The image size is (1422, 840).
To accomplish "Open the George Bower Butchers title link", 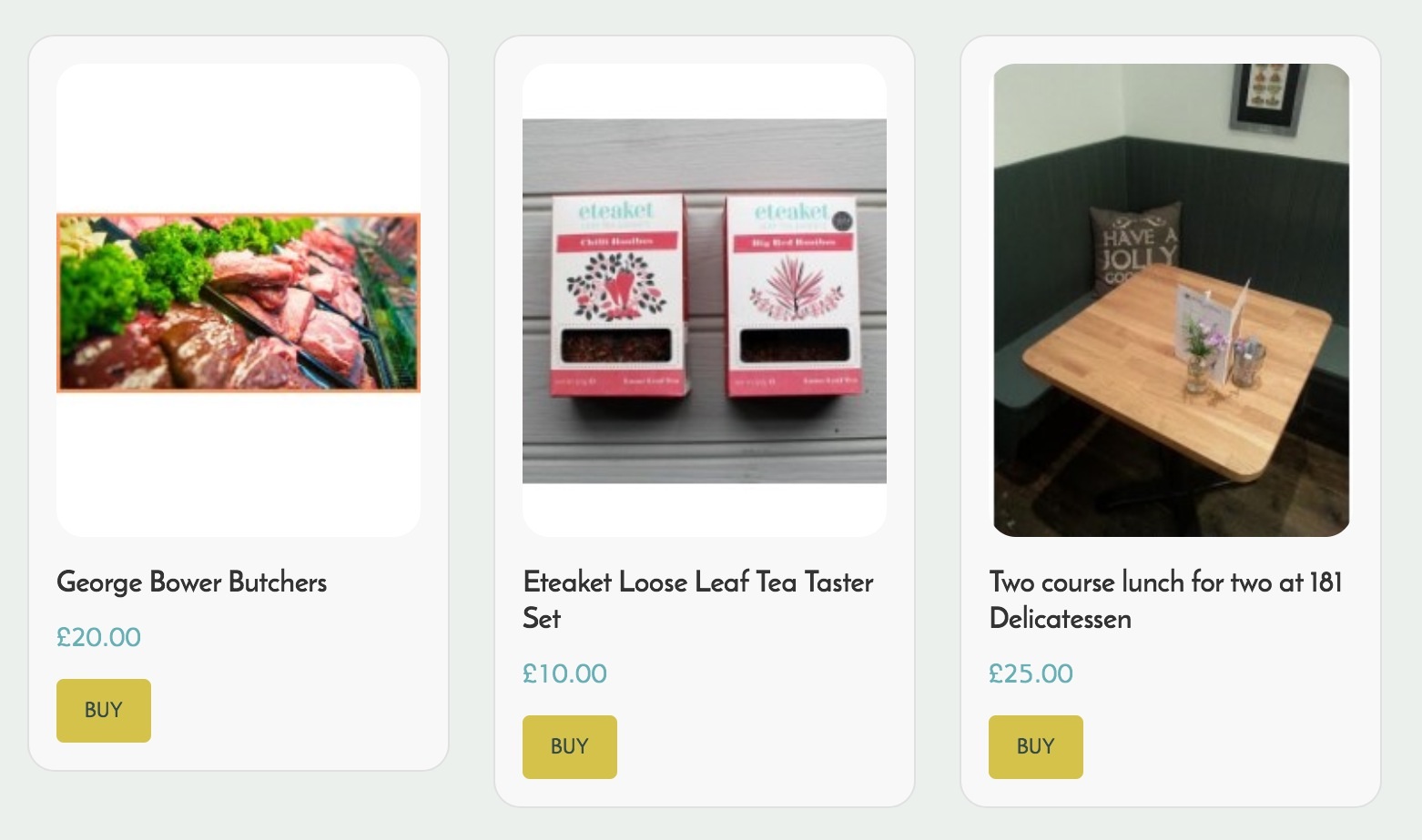I will click(191, 582).
